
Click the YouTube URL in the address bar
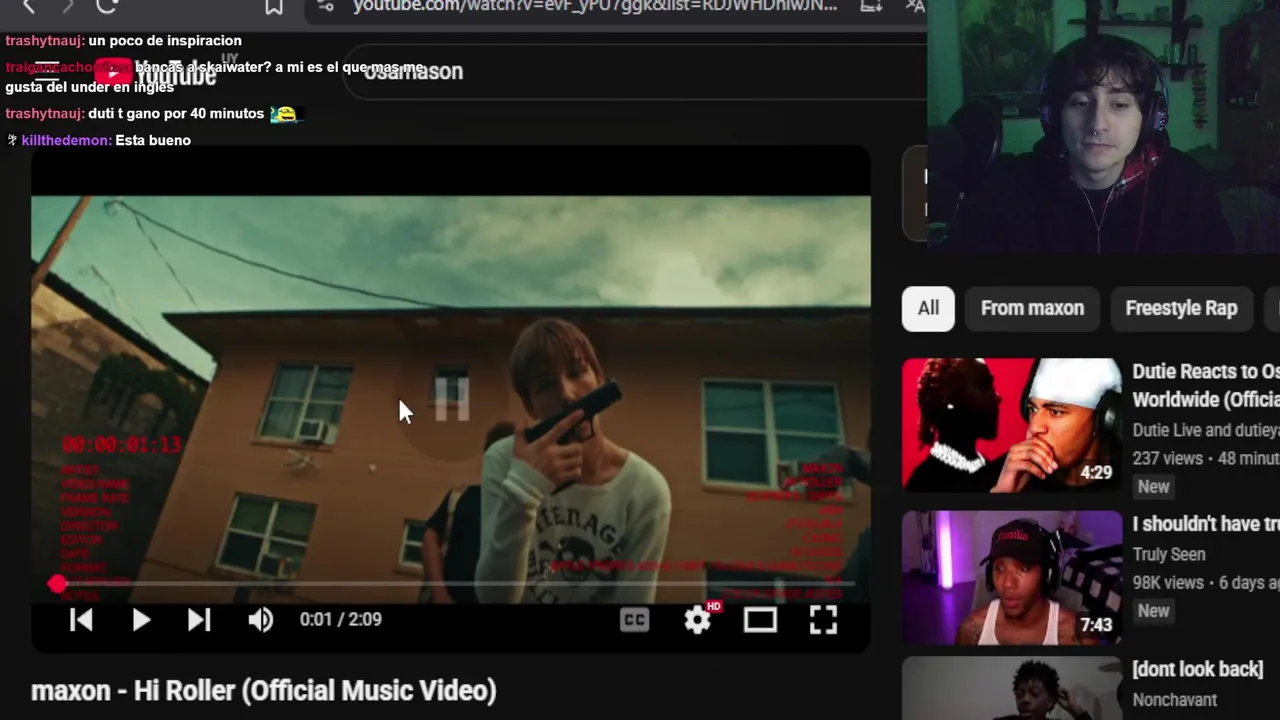[x=595, y=6]
